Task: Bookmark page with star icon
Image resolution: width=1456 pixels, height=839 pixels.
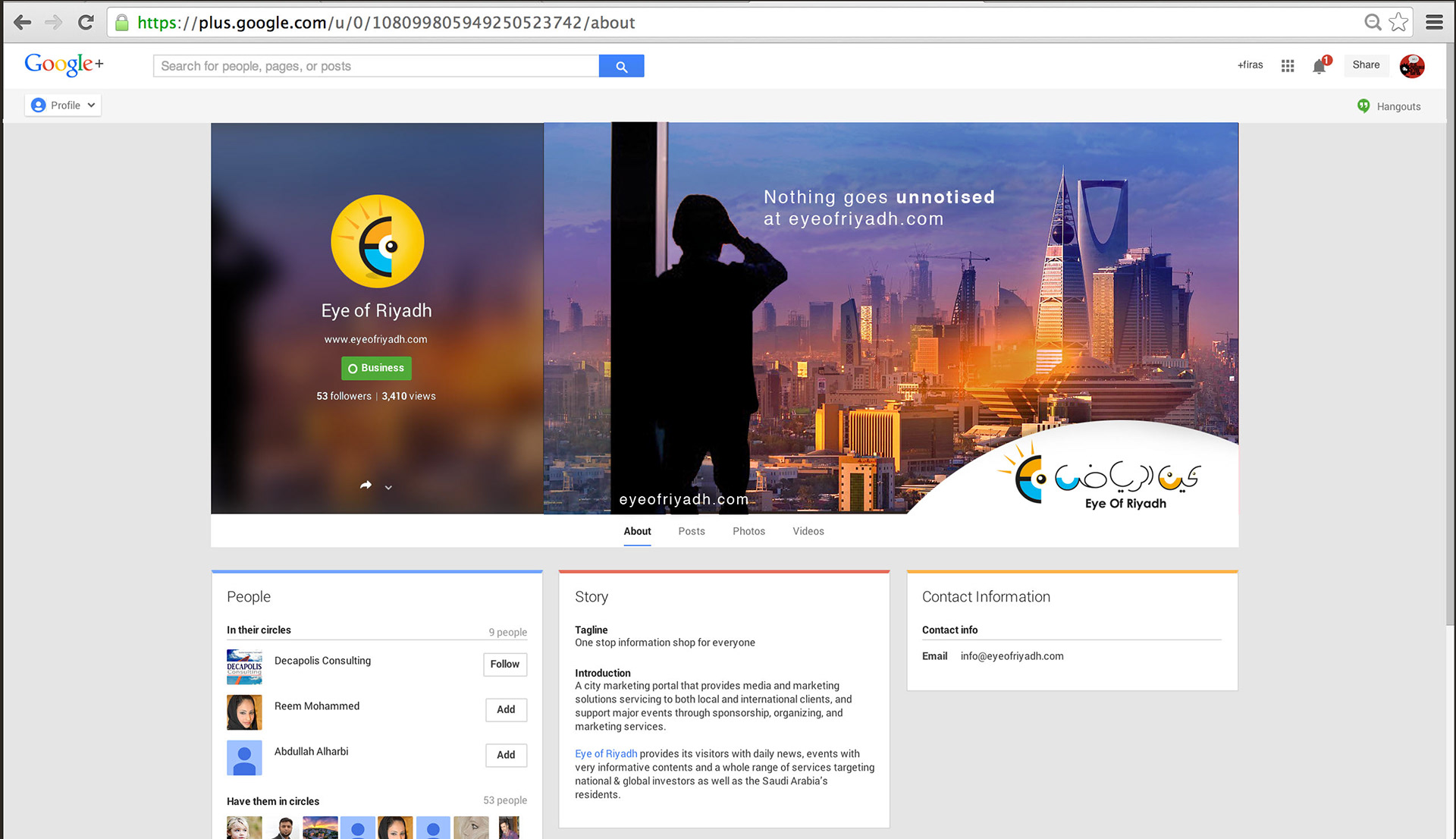Action: coord(1399,23)
